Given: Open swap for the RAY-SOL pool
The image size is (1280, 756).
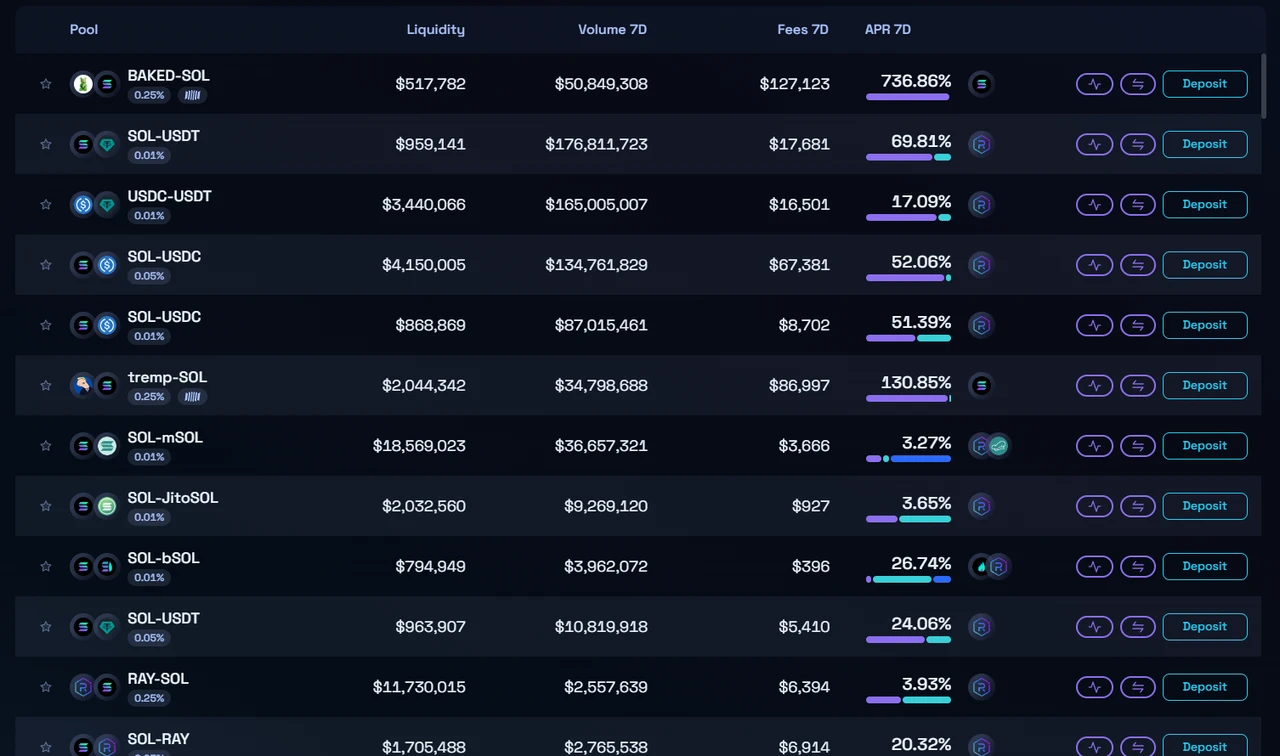Looking at the screenshot, I should [x=1138, y=687].
